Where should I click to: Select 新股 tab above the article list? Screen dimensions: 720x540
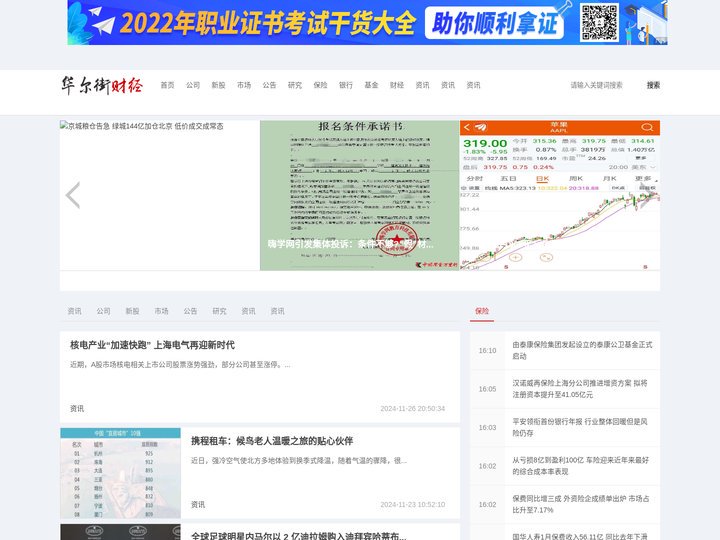click(x=132, y=311)
